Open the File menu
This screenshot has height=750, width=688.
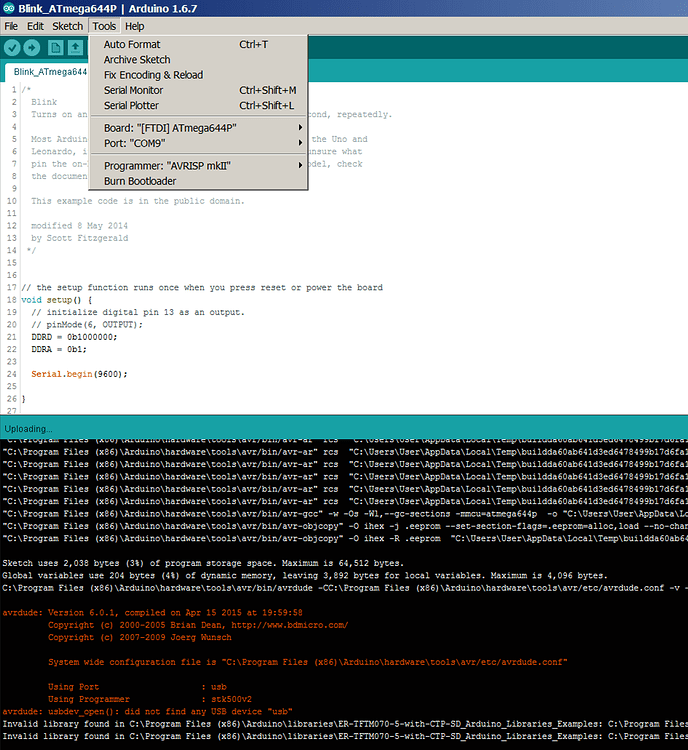[11, 26]
